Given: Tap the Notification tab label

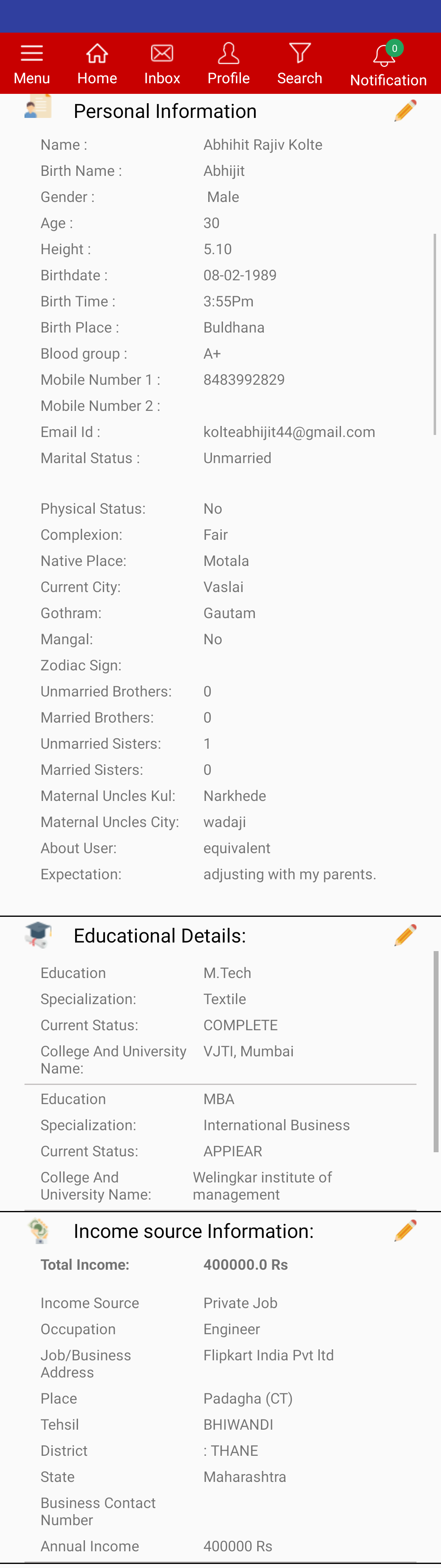Looking at the screenshot, I should (388, 80).
